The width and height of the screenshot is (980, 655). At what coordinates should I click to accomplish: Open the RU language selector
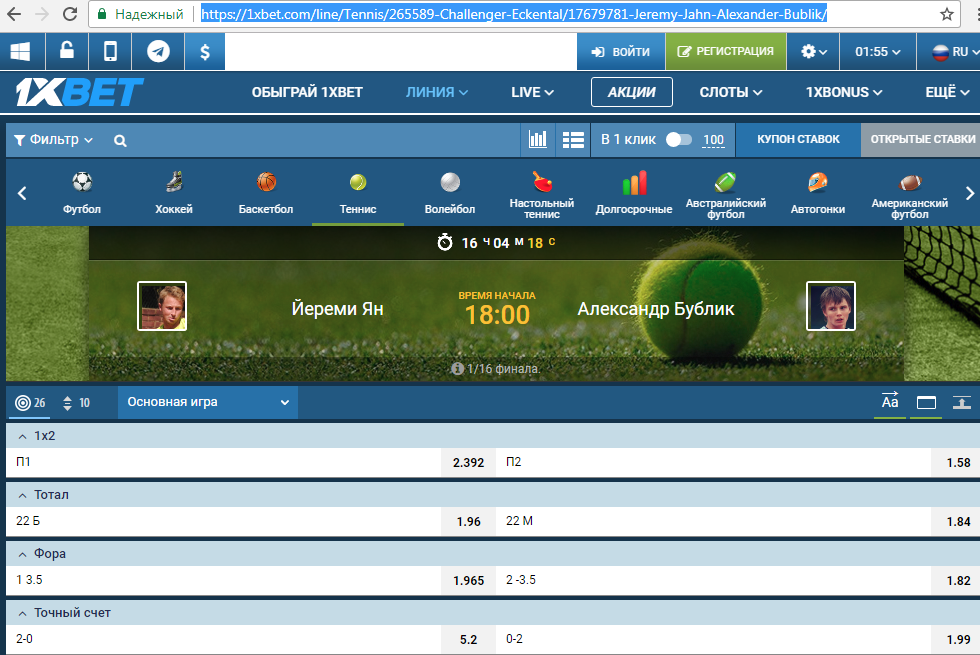[953, 51]
